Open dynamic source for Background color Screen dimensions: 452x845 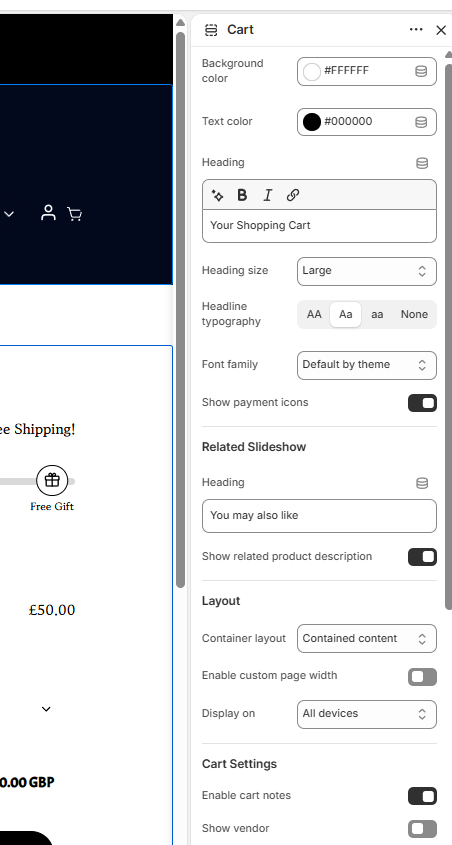click(421, 71)
